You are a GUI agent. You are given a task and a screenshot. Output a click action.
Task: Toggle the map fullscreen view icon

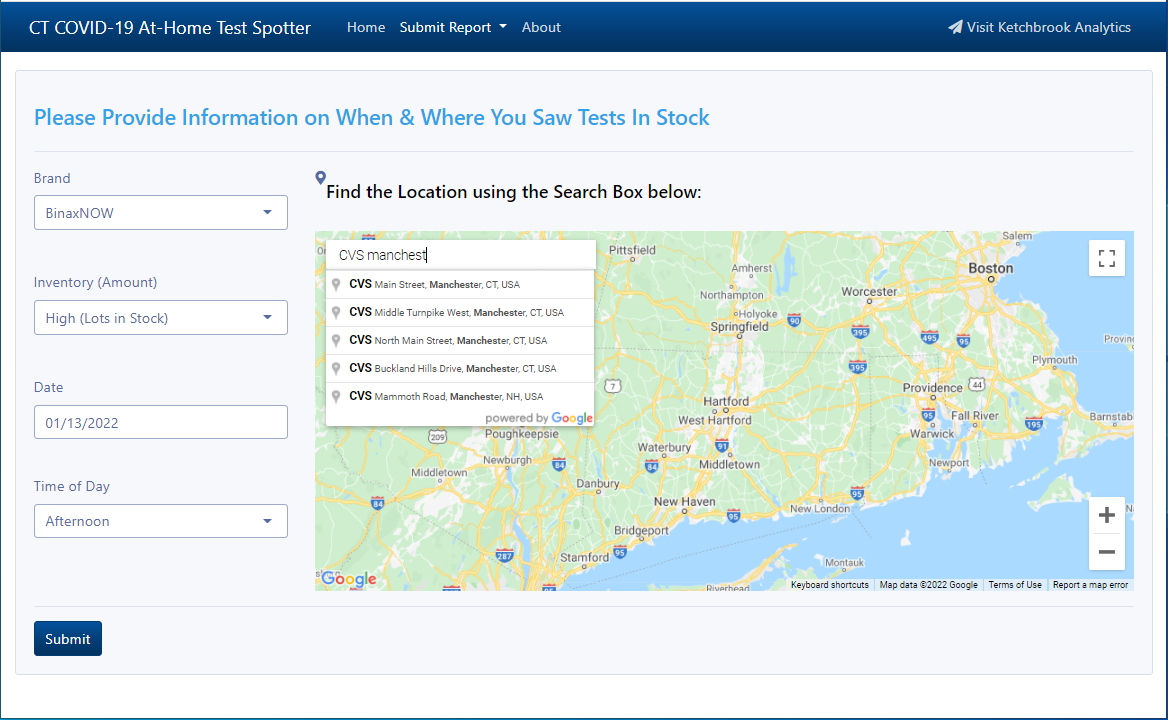(x=1106, y=258)
